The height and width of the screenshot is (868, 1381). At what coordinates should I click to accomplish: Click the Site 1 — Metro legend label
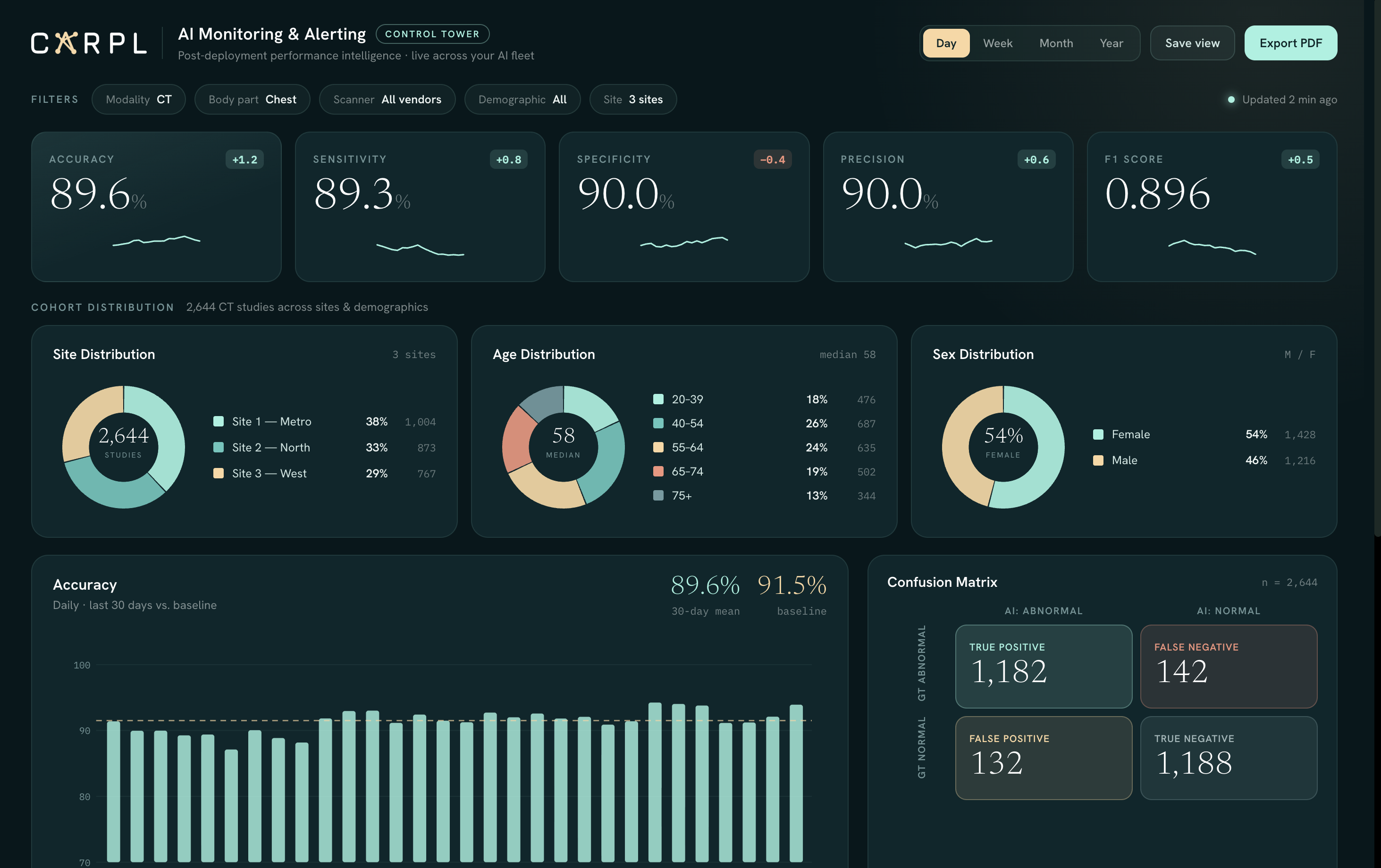271,421
